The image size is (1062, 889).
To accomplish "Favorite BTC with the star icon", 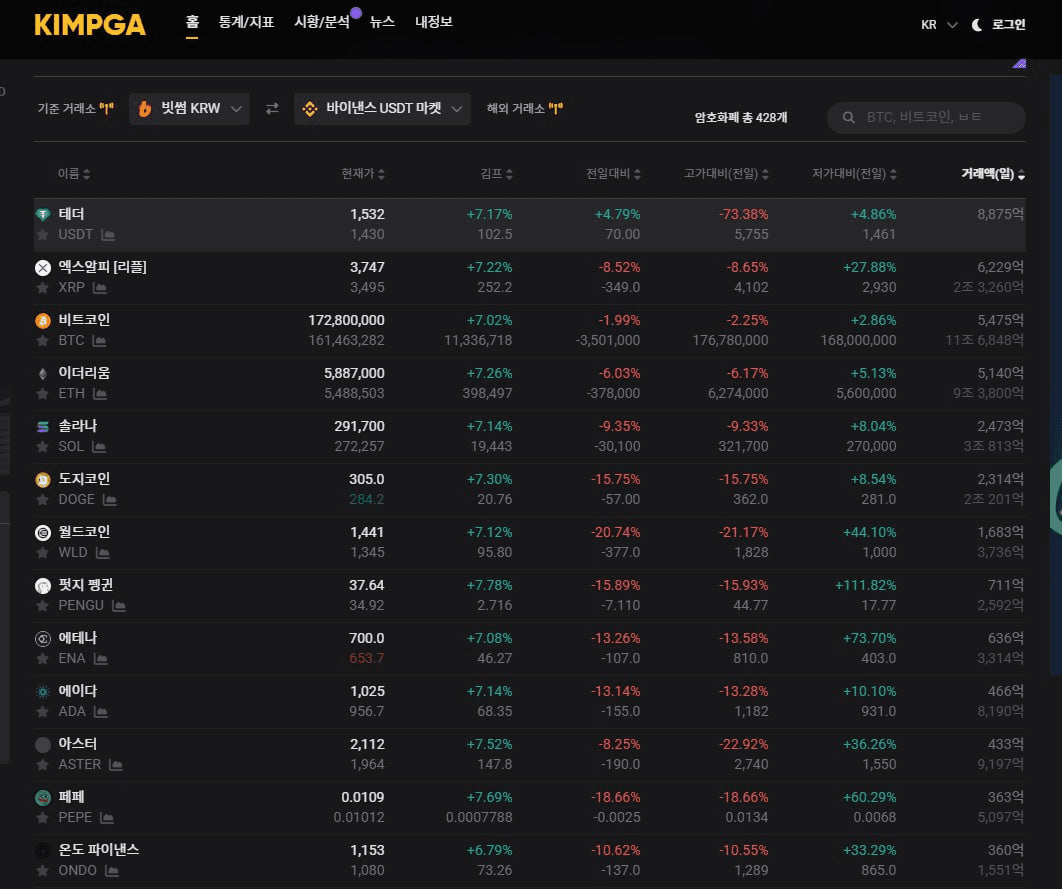I will pos(43,341).
